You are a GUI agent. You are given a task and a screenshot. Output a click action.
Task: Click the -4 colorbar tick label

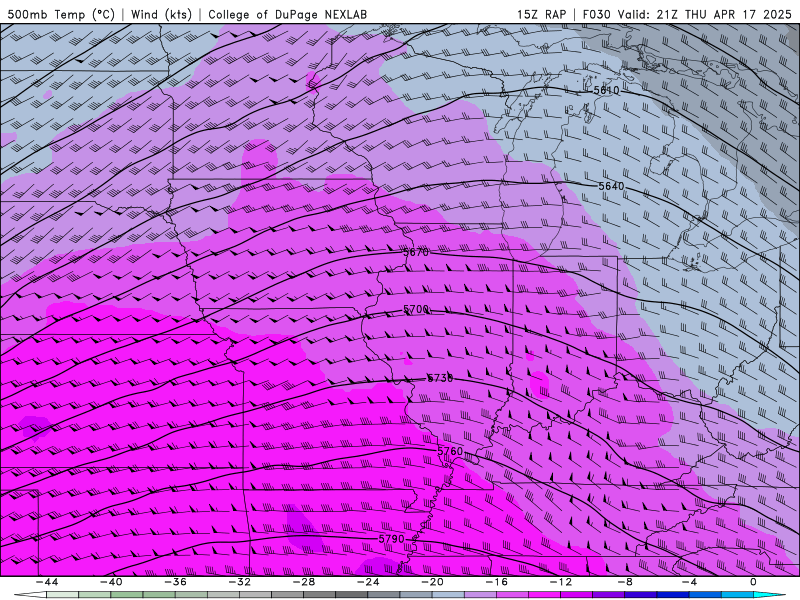click(689, 582)
